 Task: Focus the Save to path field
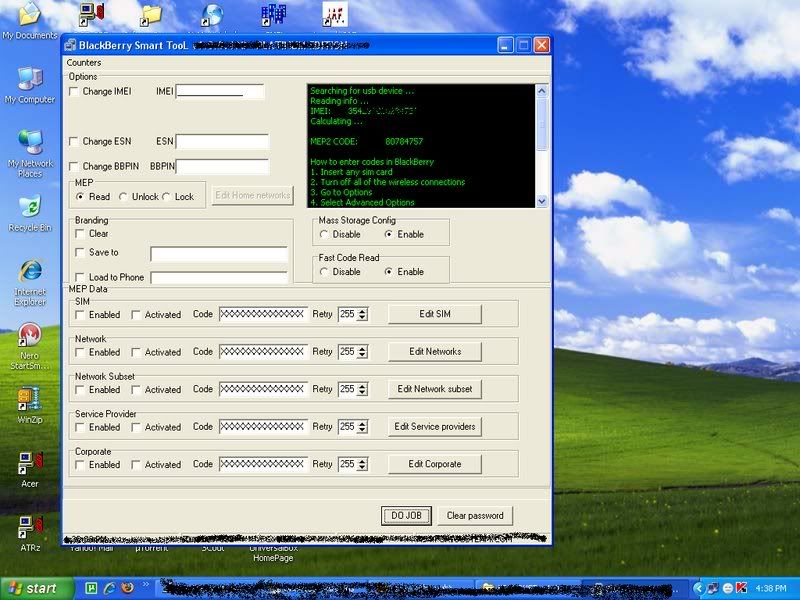(219, 254)
